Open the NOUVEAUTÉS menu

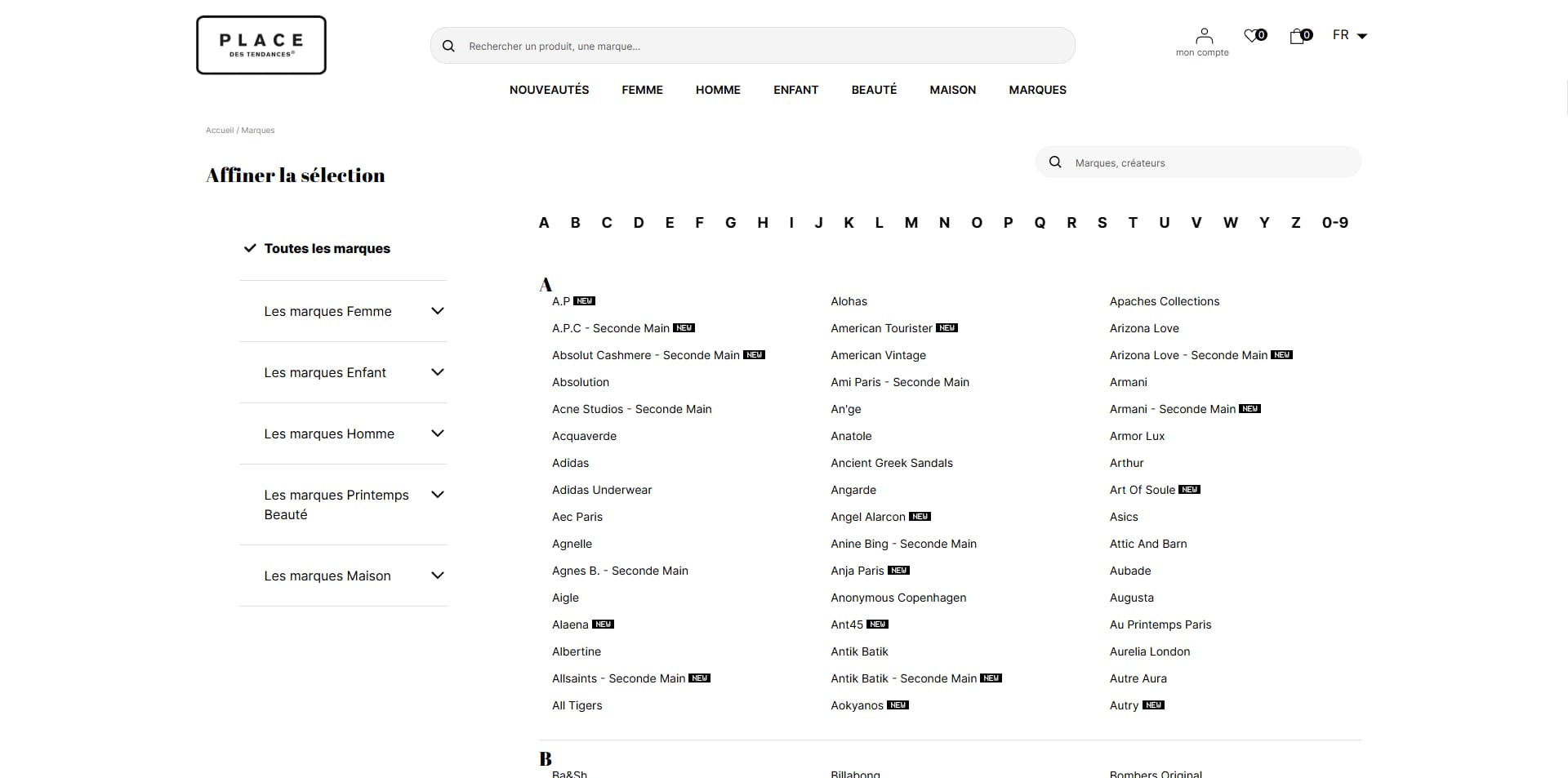[x=549, y=90]
